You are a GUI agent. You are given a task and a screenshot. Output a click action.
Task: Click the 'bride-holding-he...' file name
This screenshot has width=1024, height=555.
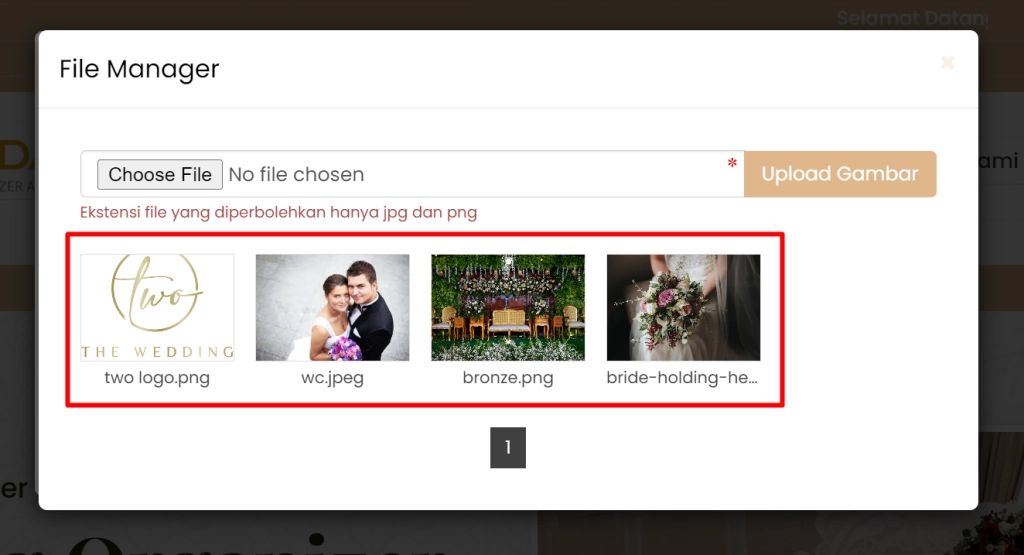coord(683,378)
